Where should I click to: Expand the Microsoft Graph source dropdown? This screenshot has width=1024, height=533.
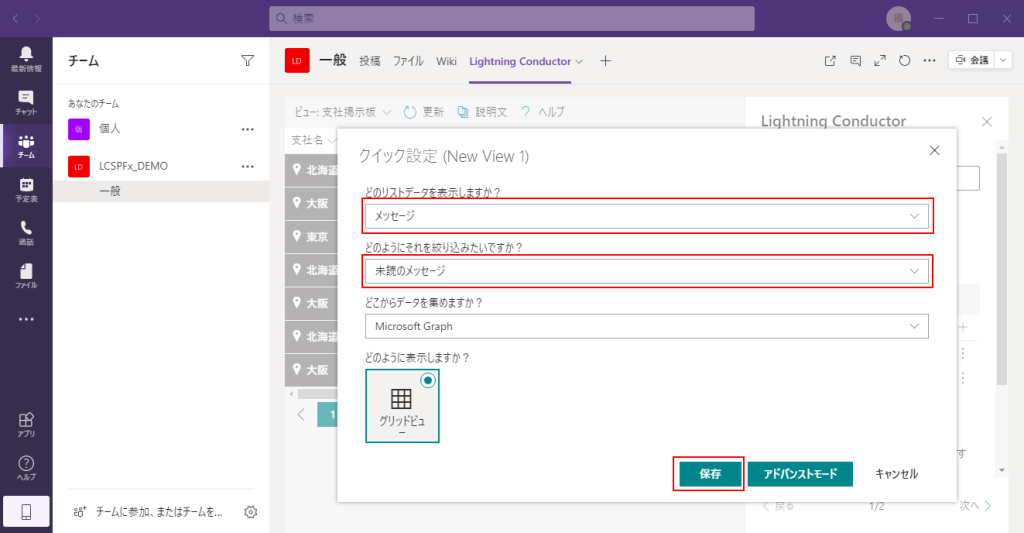click(x=647, y=326)
